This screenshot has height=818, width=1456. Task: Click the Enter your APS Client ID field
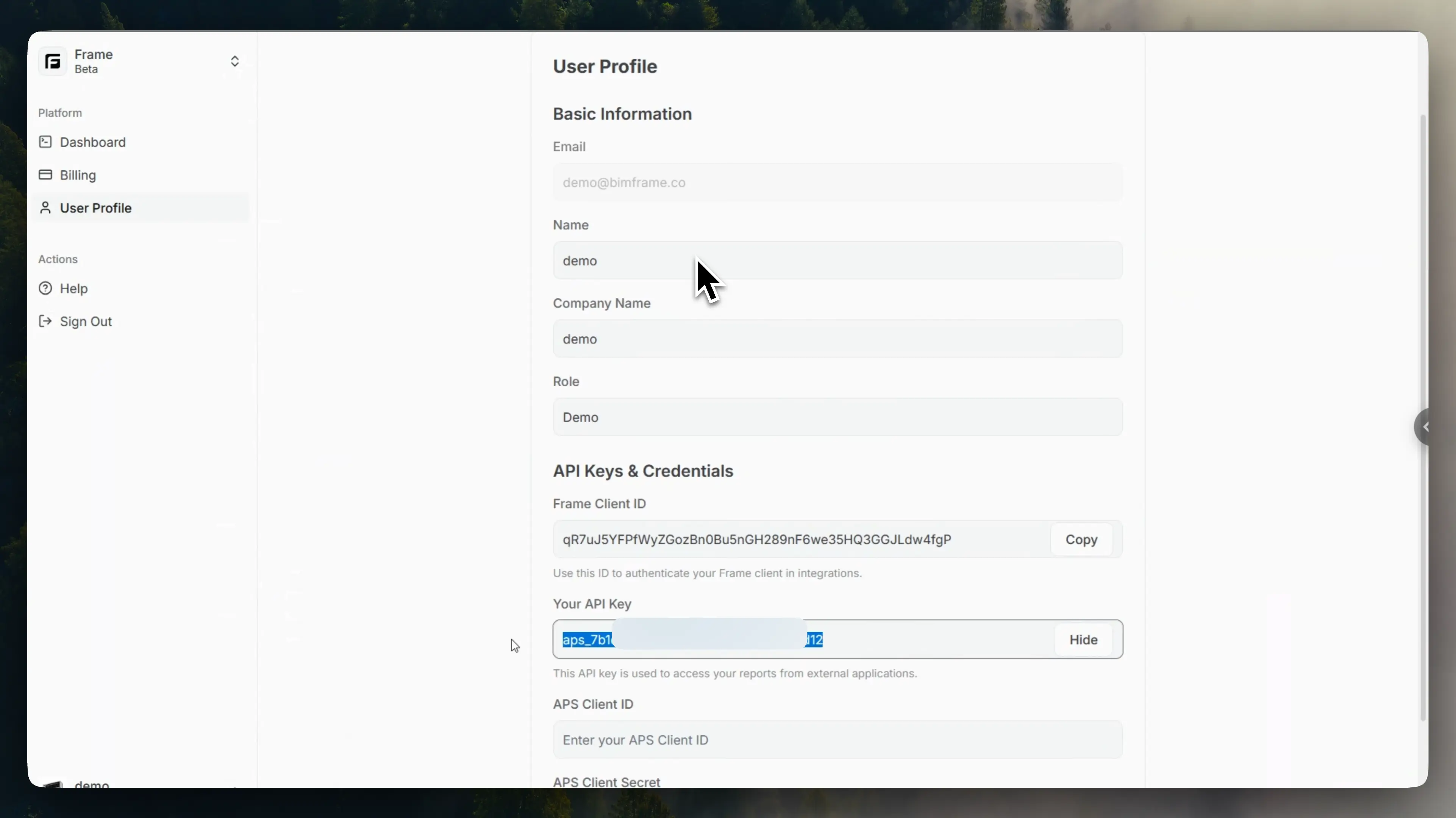pos(837,740)
